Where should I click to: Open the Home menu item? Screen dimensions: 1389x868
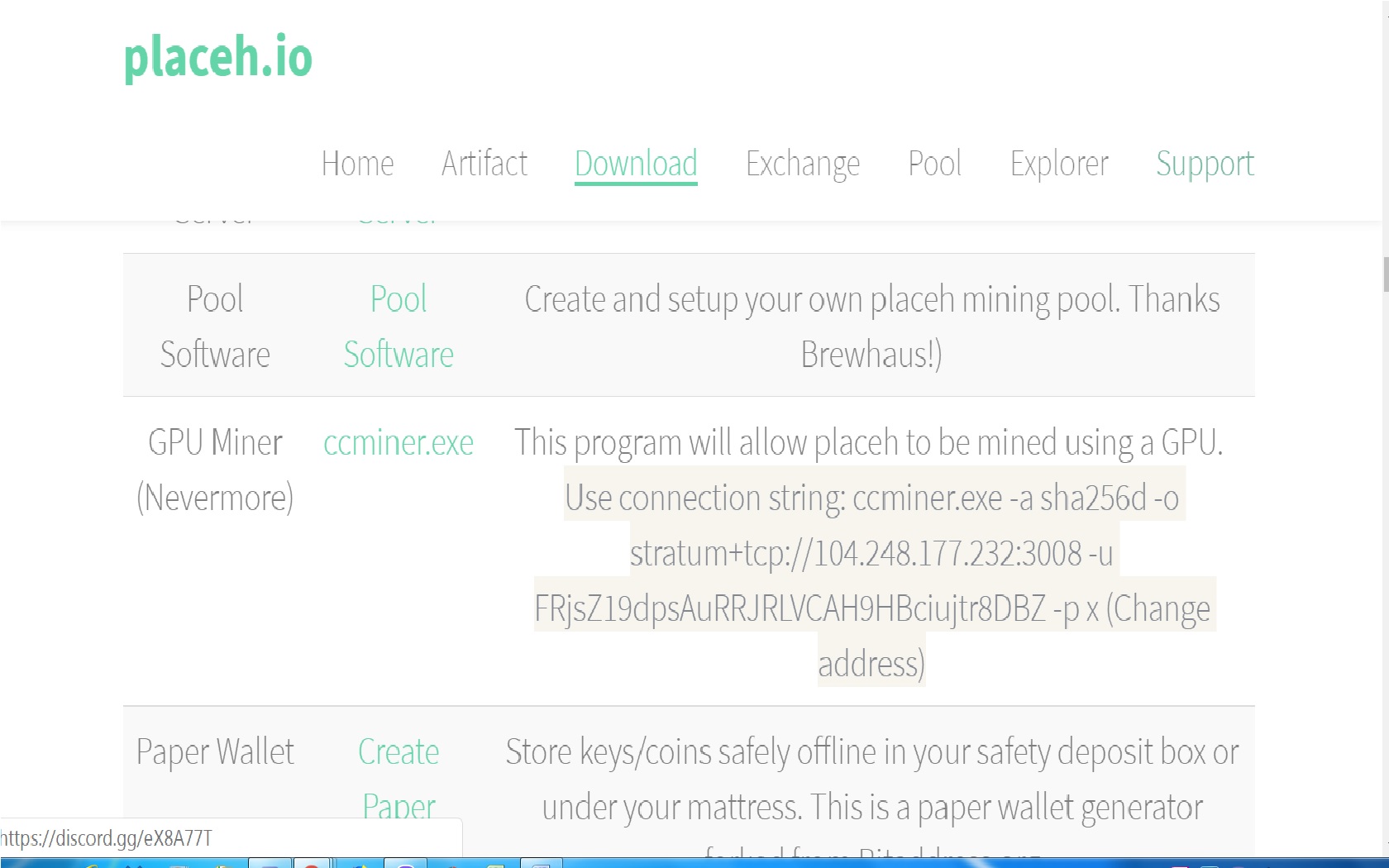pos(357,164)
